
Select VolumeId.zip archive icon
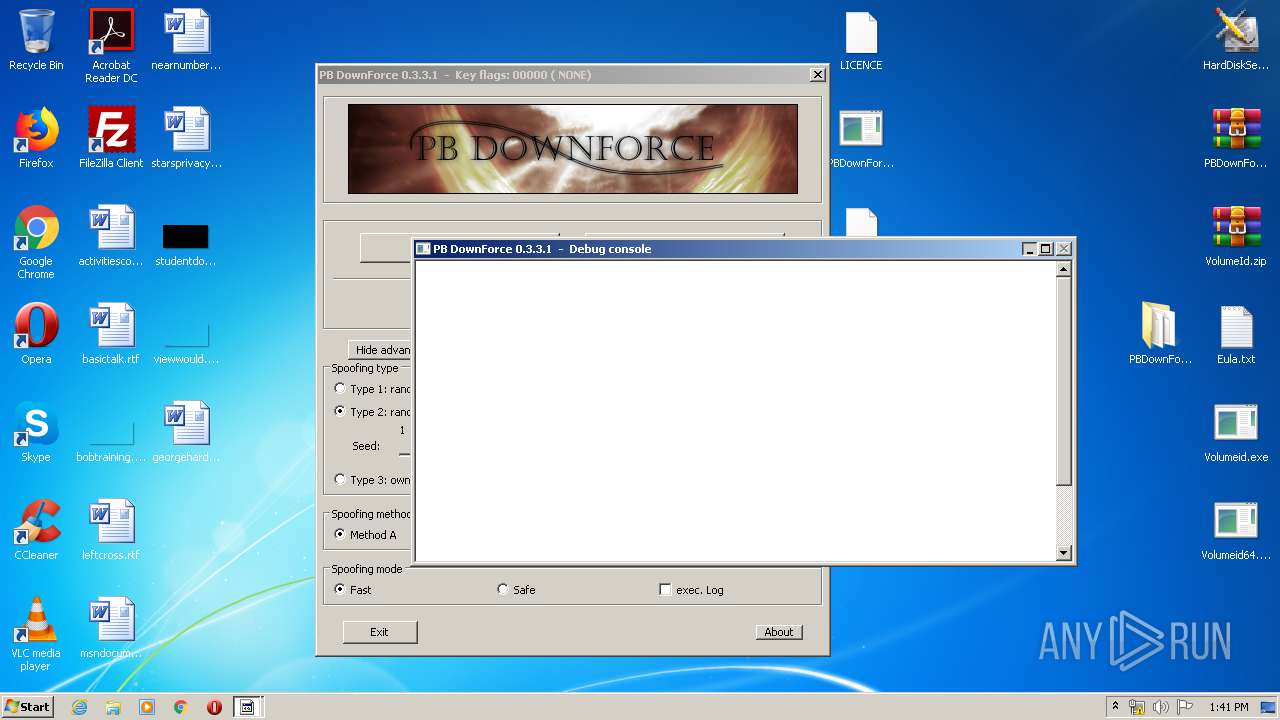point(1236,237)
